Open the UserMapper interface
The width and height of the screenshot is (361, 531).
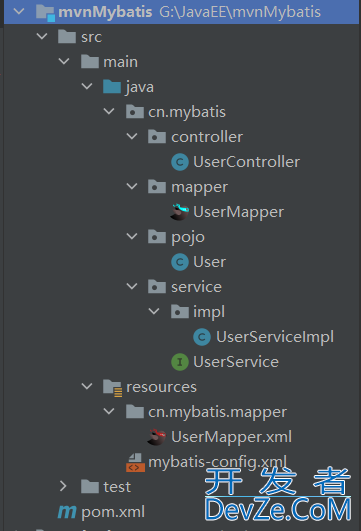(238, 212)
